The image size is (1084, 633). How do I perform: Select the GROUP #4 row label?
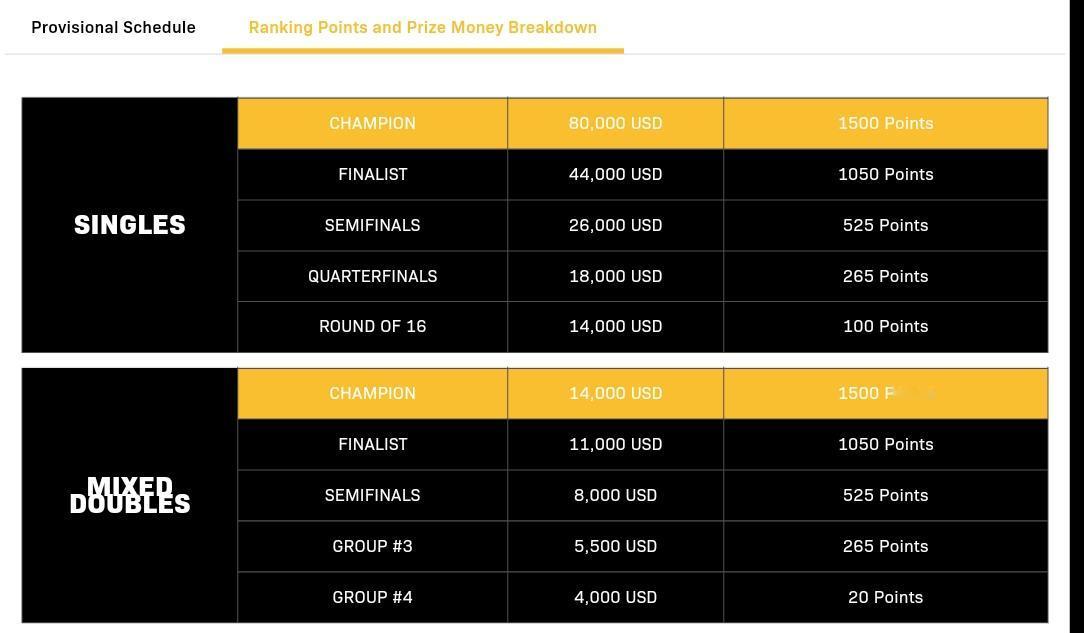click(x=372, y=597)
